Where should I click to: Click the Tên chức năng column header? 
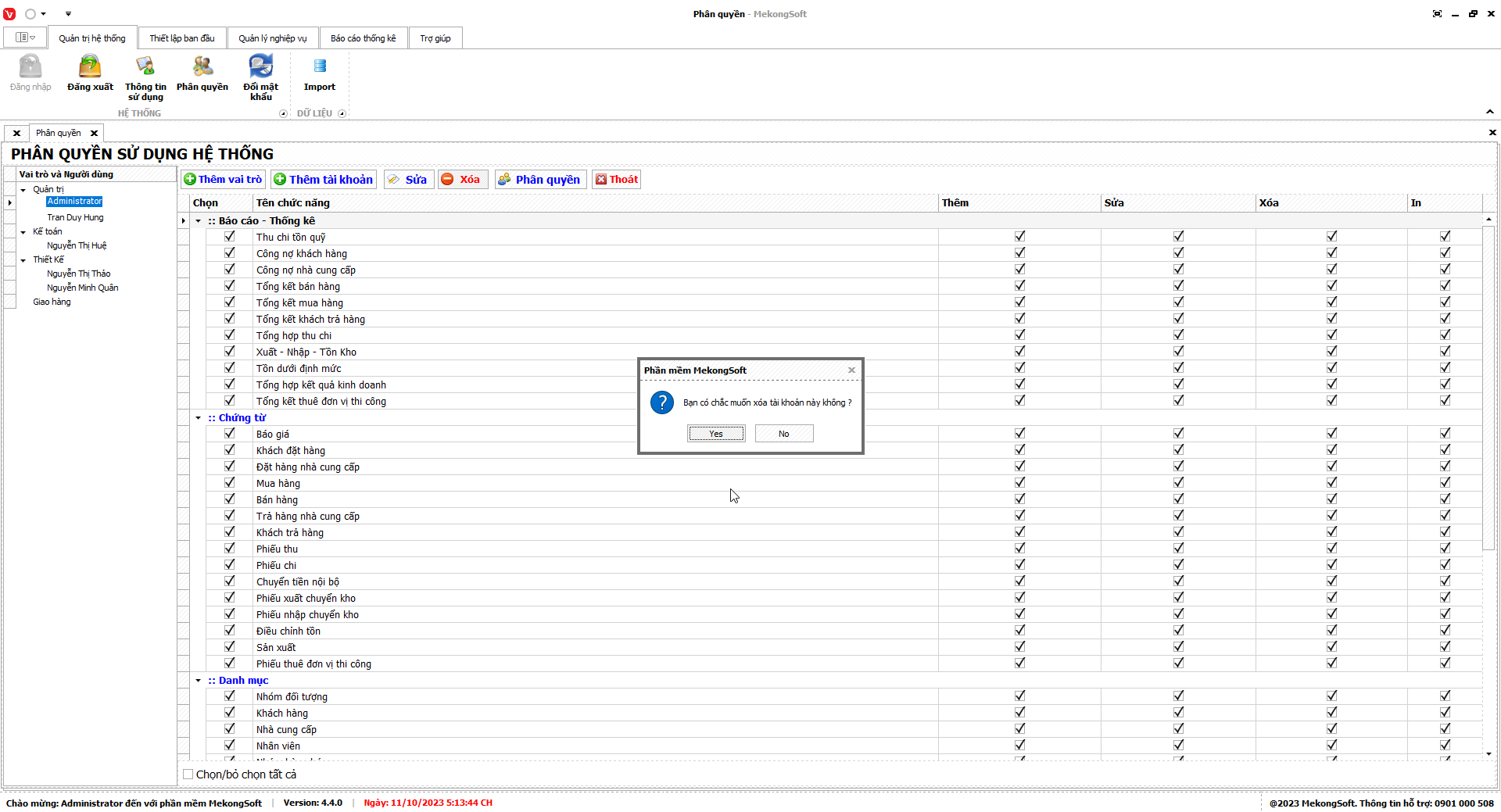[596, 203]
